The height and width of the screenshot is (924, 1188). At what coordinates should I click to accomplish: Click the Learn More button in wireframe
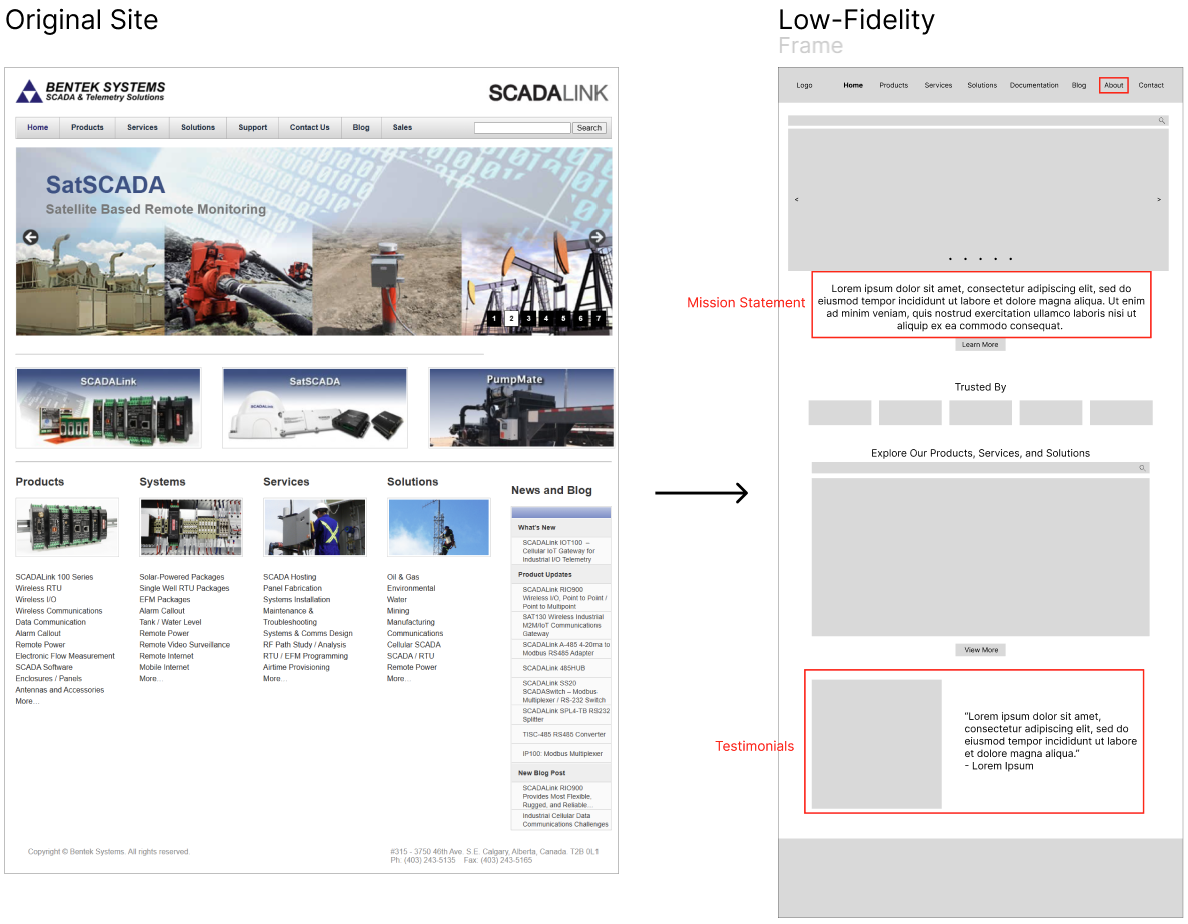pyautogui.click(x=980, y=345)
